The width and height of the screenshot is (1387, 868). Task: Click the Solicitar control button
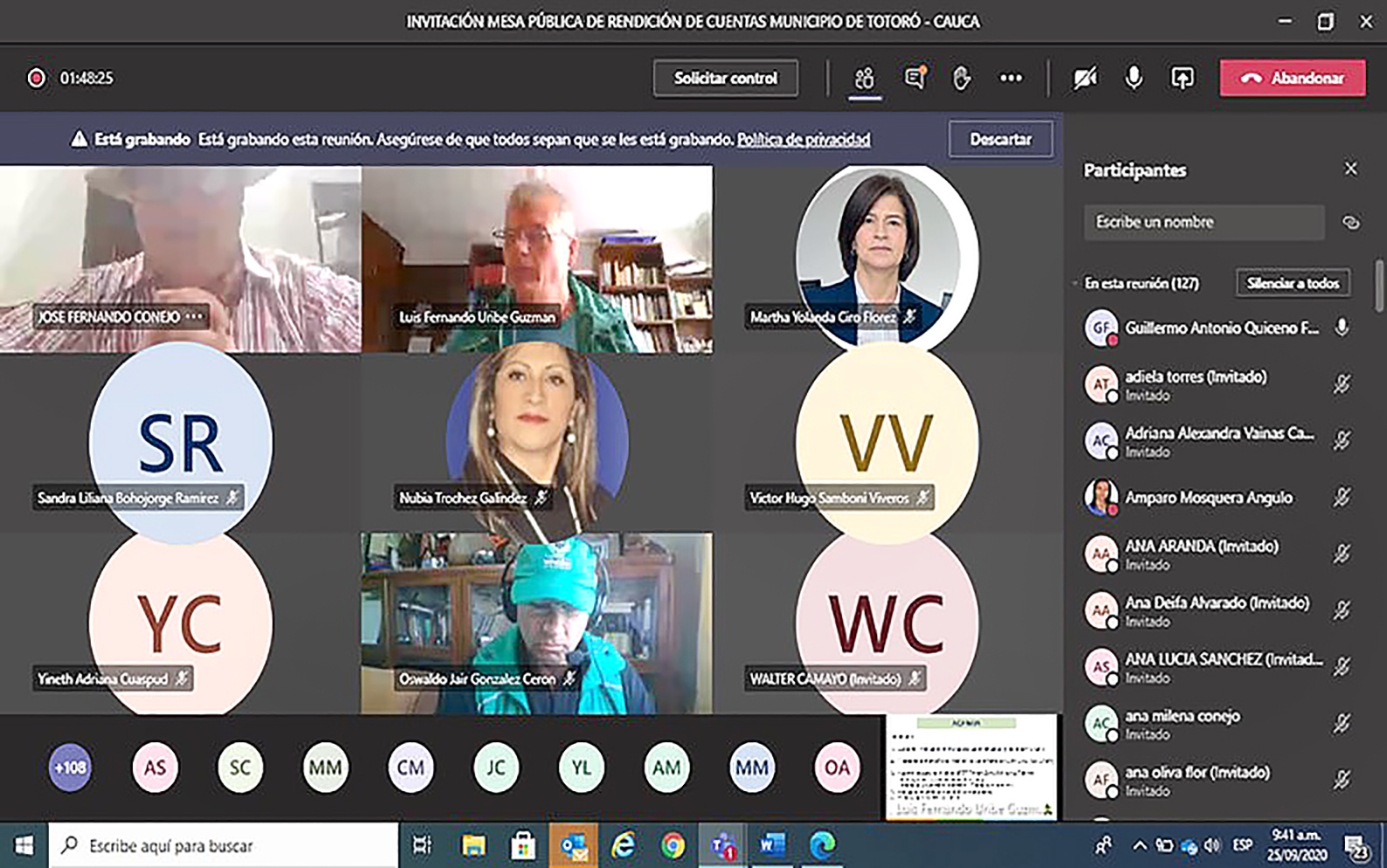tap(725, 79)
